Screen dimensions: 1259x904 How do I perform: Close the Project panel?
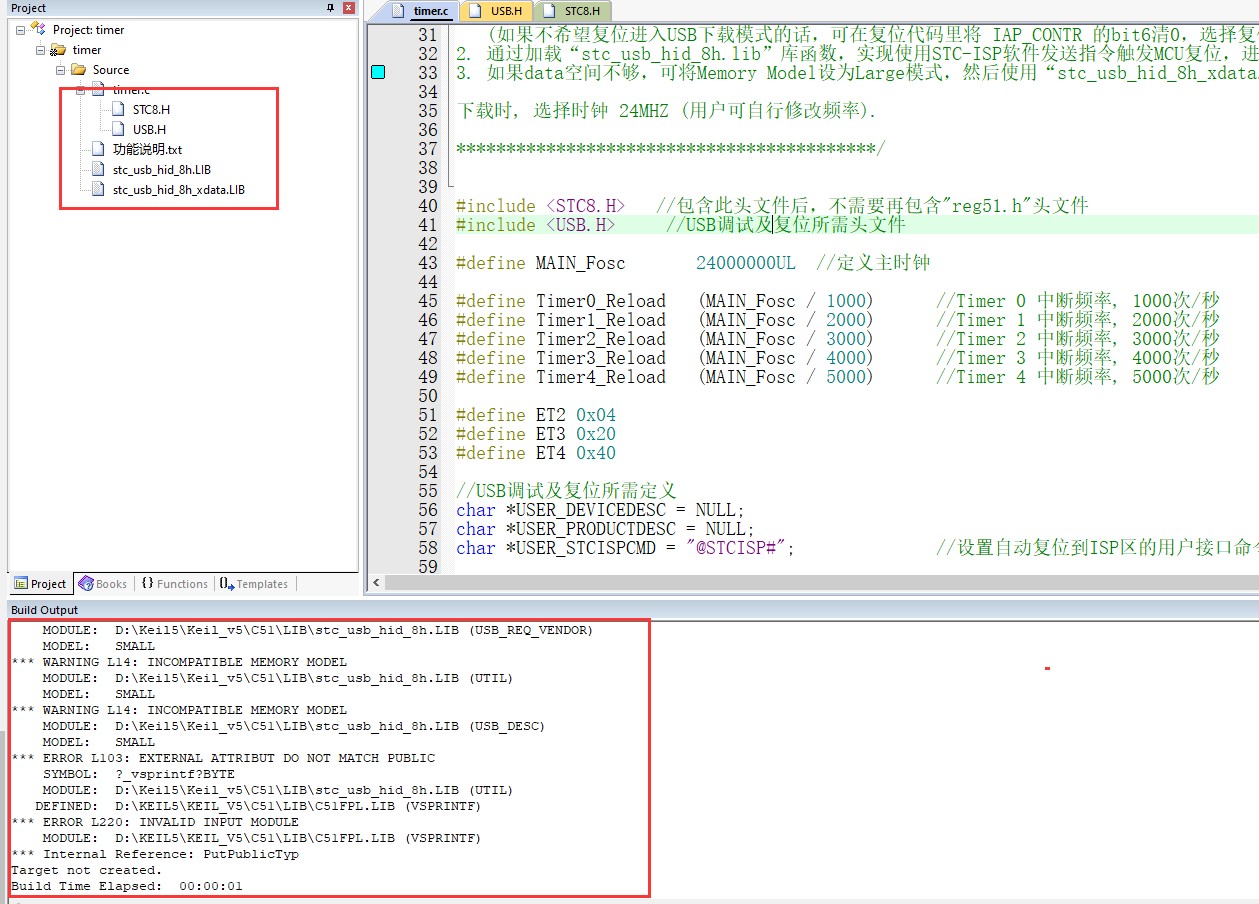(348, 8)
